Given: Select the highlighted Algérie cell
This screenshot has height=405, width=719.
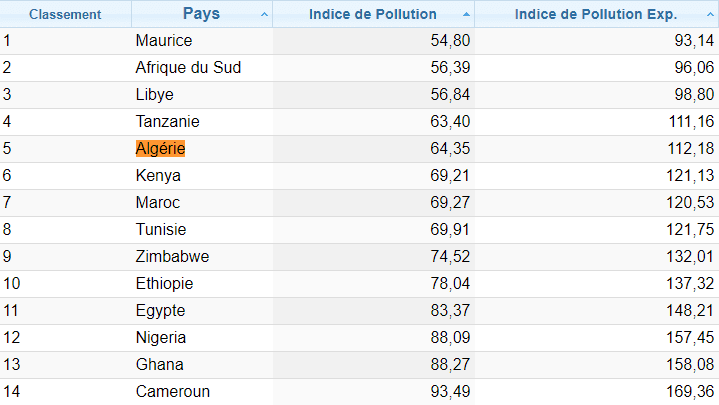Looking at the screenshot, I should [161, 148].
